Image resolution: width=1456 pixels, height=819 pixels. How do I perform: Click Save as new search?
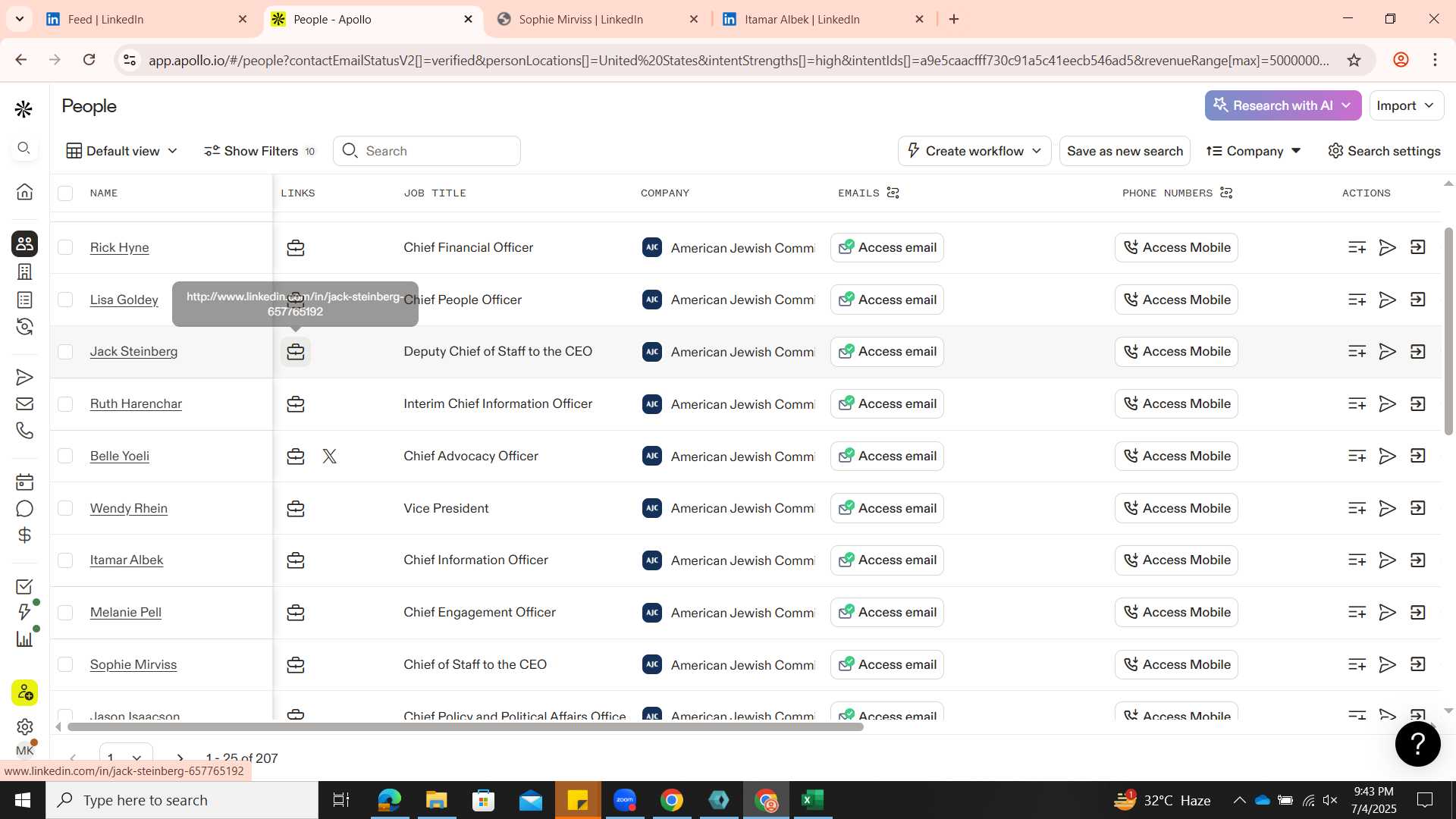tap(1125, 151)
